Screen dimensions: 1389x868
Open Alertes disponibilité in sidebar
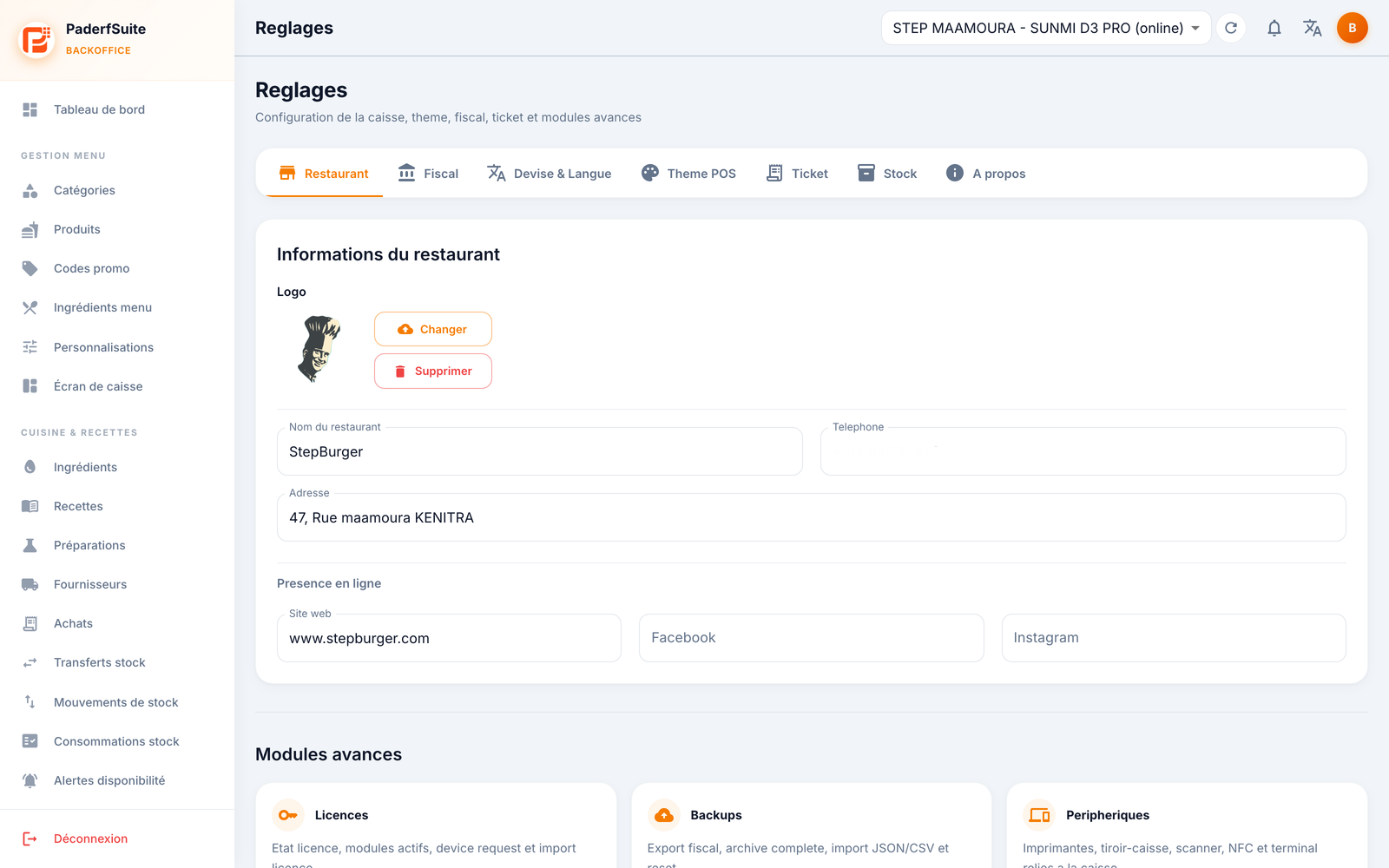pyautogui.click(x=117, y=780)
